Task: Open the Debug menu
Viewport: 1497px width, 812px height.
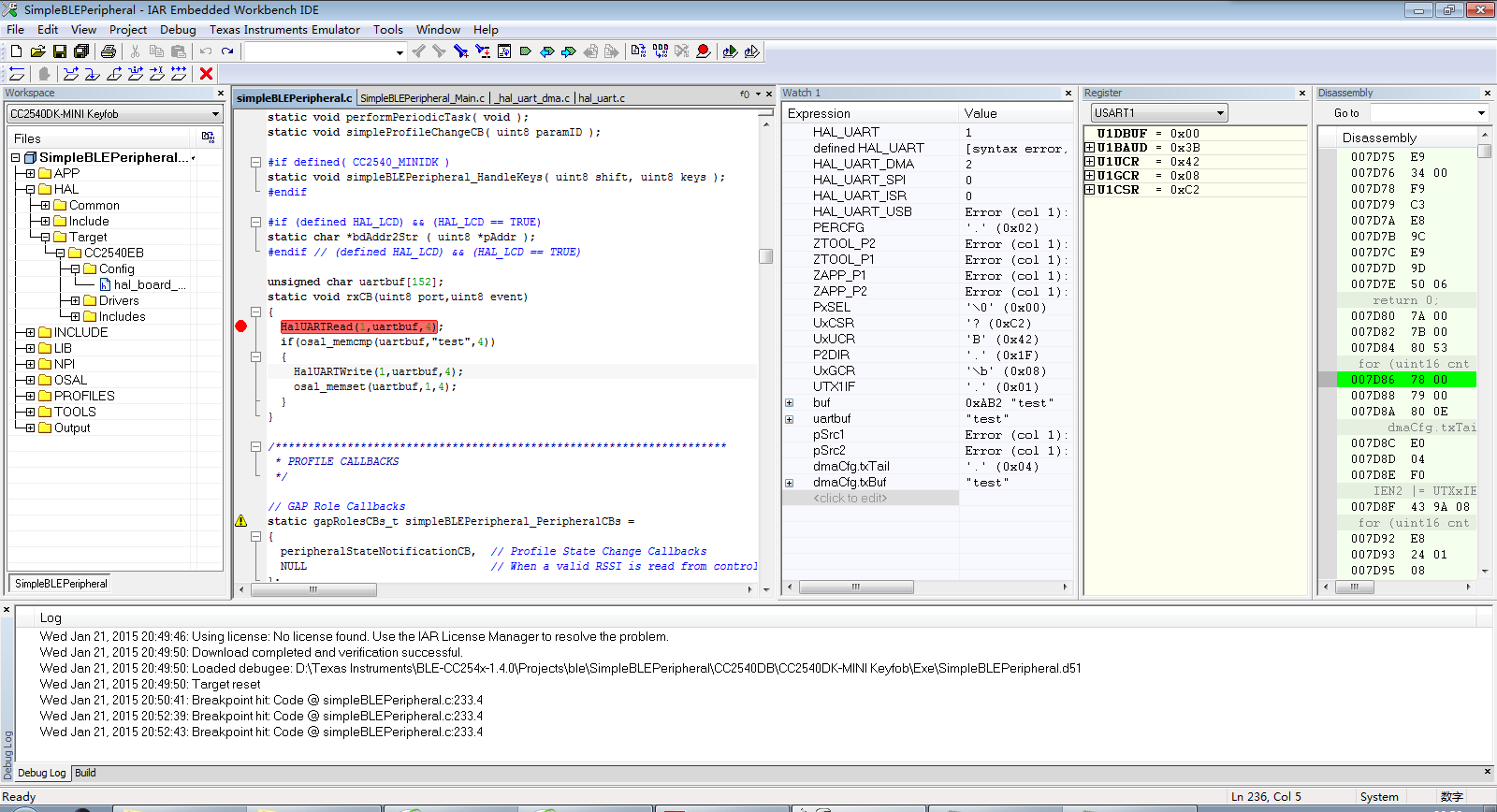Action: click(x=178, y=30)
